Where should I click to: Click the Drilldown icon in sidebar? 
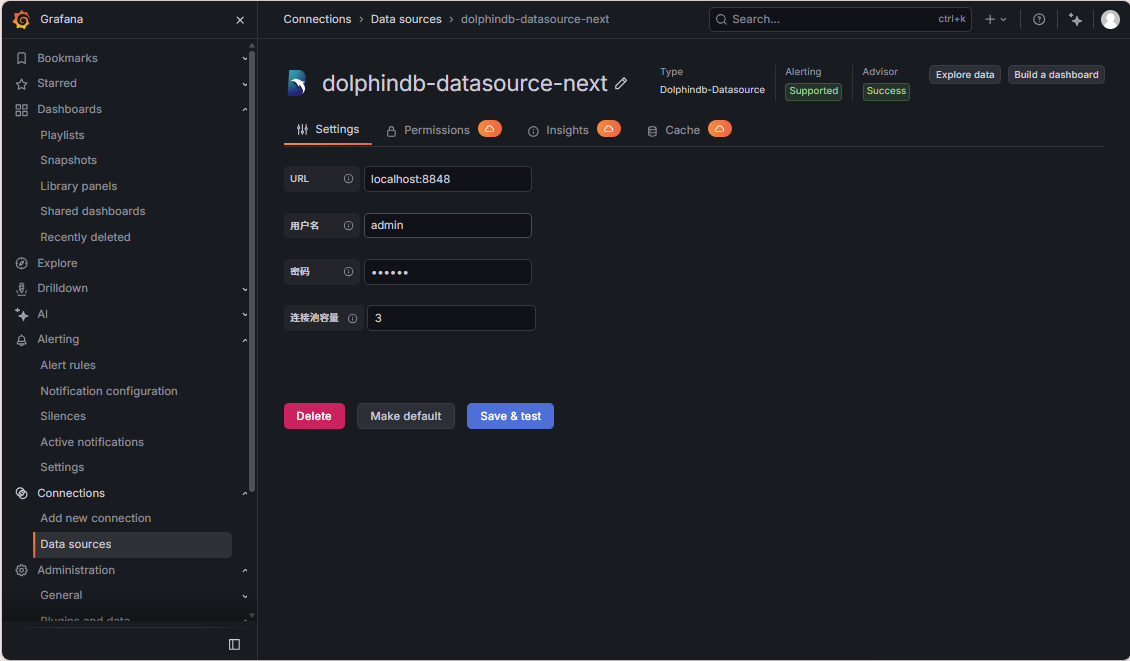[22, 288]
